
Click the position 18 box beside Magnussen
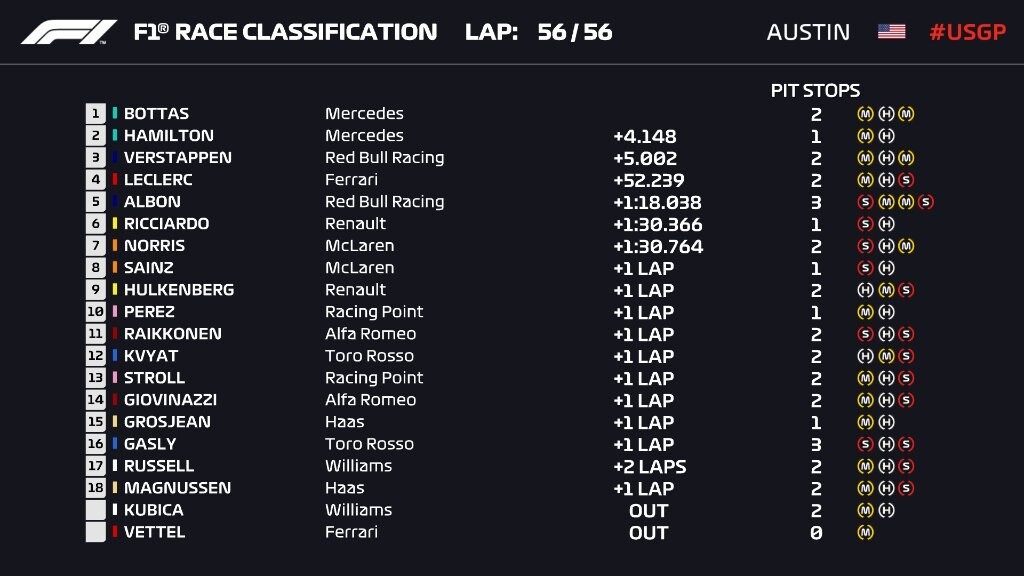pyautogui.click(x=96, y=488)
